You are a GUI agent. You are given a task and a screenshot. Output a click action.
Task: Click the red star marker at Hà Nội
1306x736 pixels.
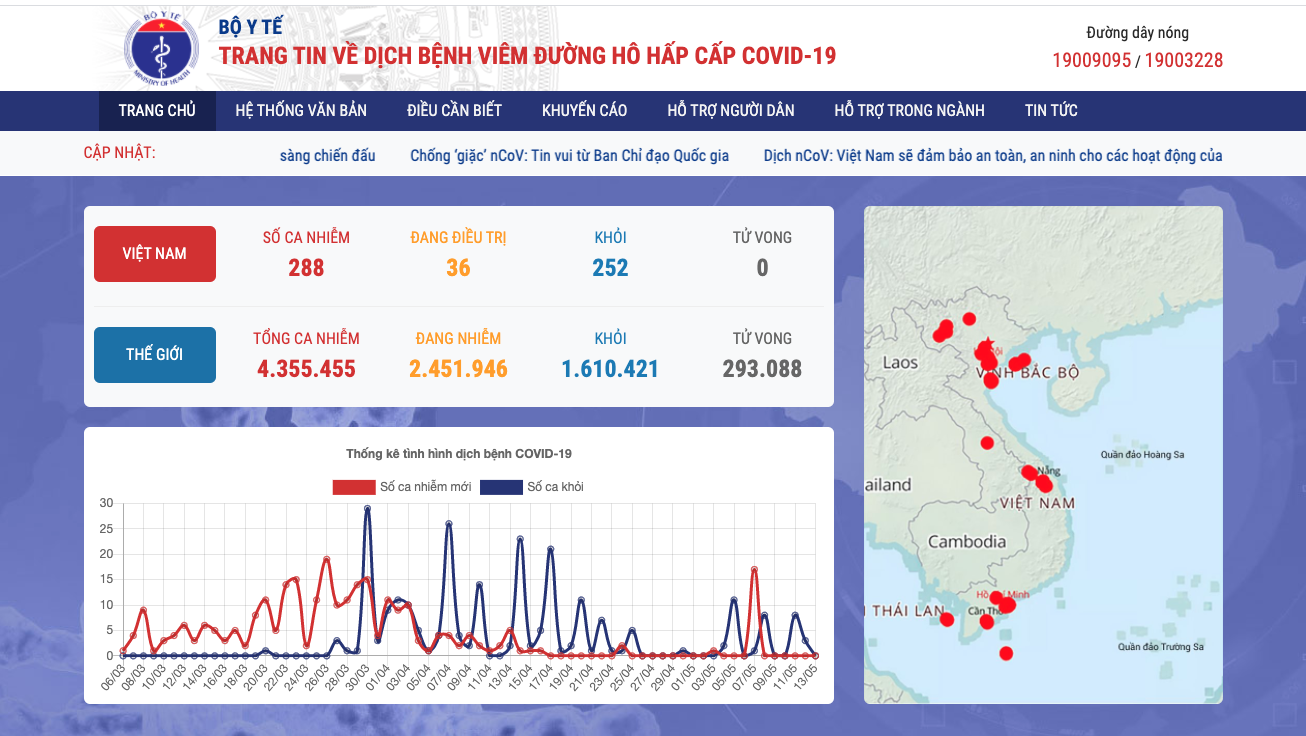tap(988, 343)
